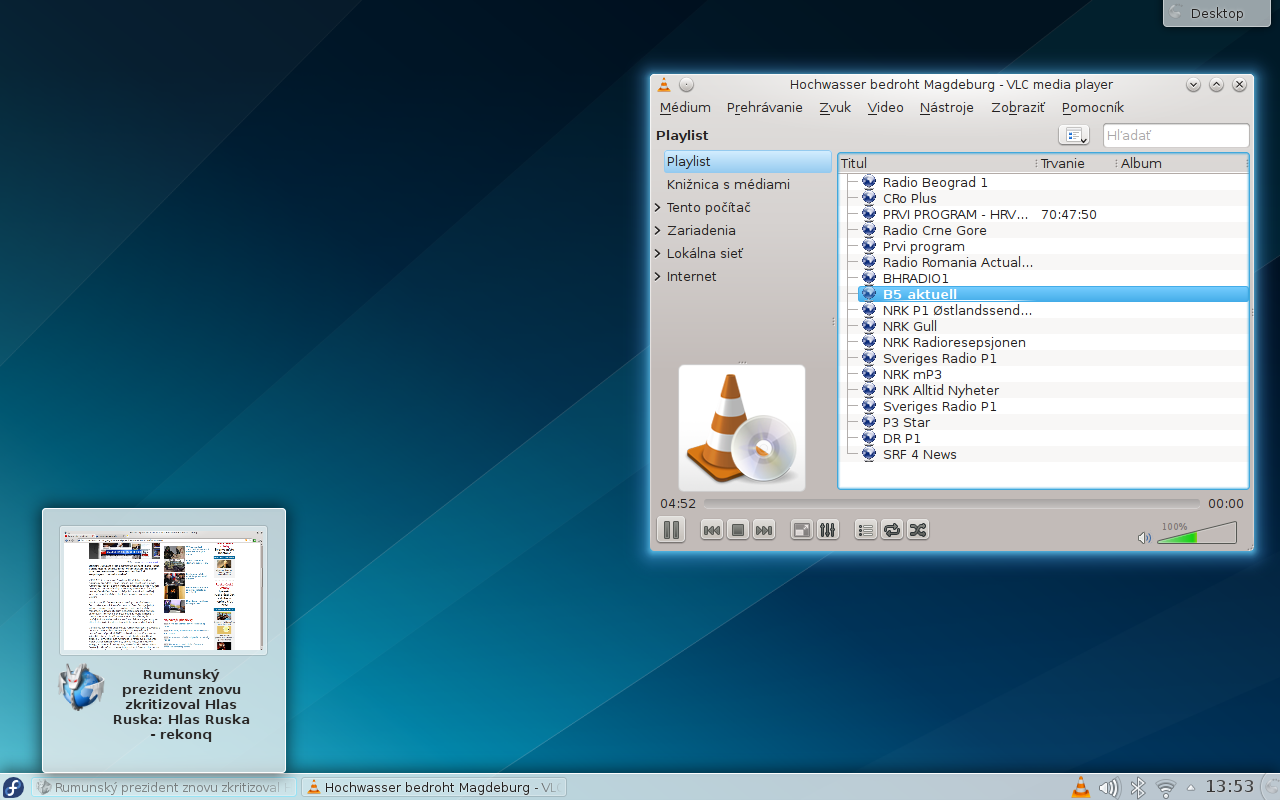Click globe icon beside B5 aktuell

coord(869,294)
